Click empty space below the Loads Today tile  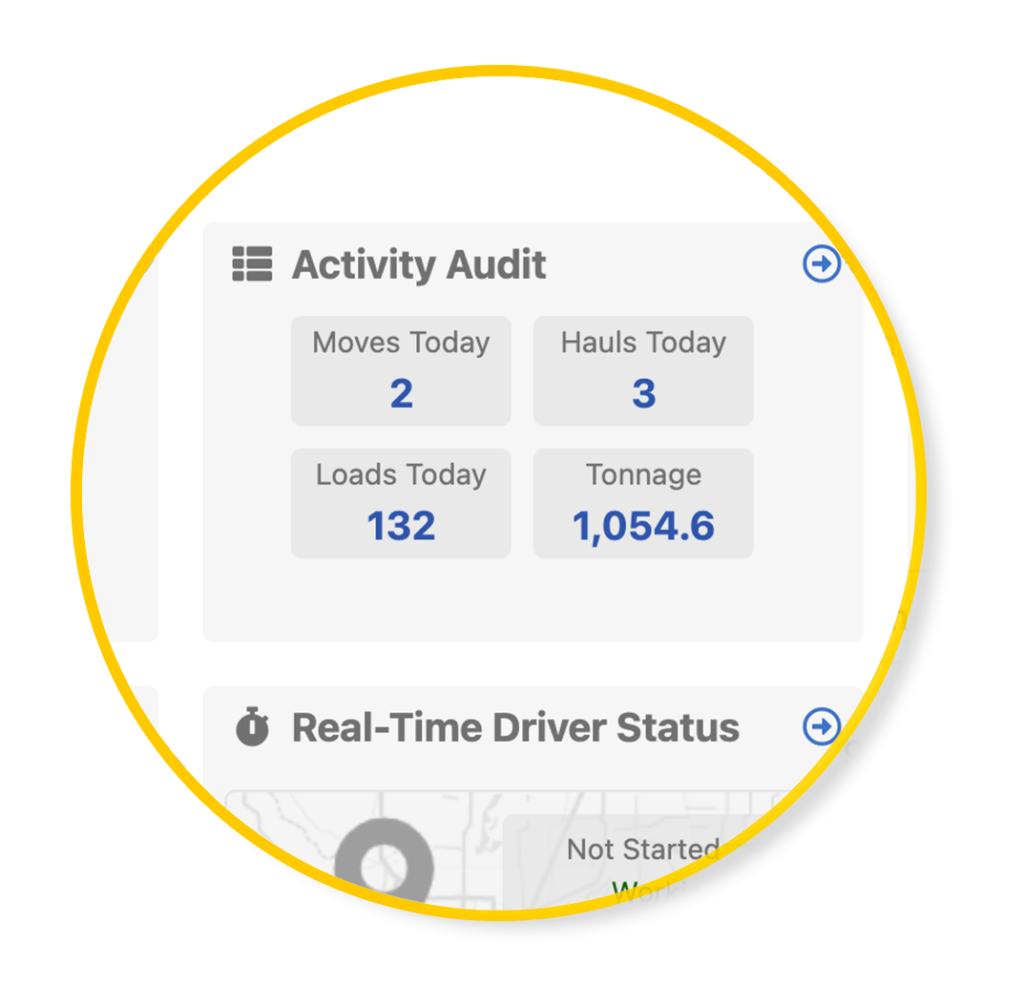401,600
